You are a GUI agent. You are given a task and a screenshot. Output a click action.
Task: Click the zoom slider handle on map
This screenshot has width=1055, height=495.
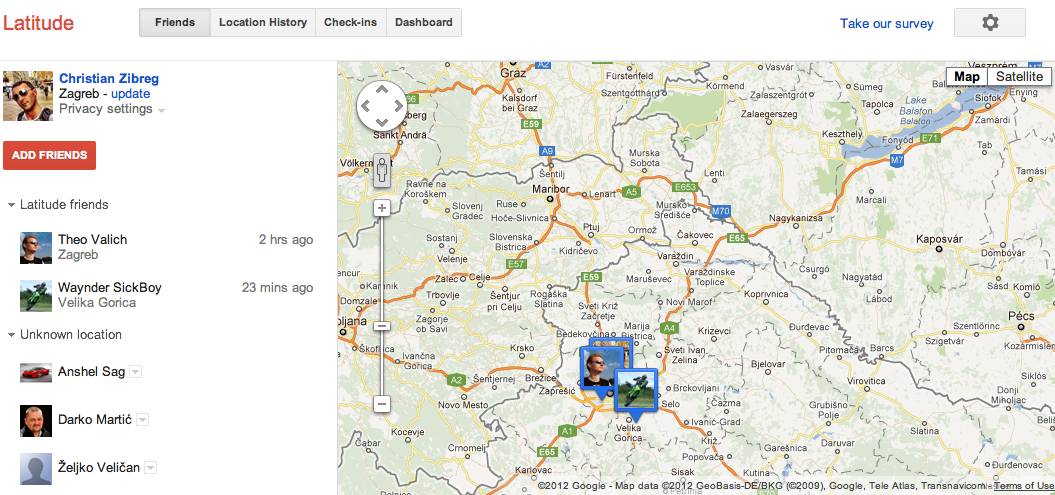[x=381, y=325]
